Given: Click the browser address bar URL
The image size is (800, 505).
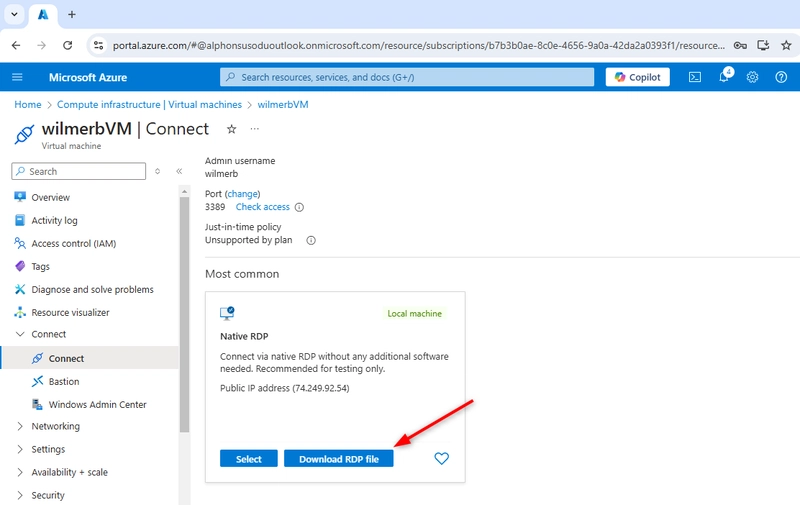Looking at the screenshot, I should coord(418,45).
